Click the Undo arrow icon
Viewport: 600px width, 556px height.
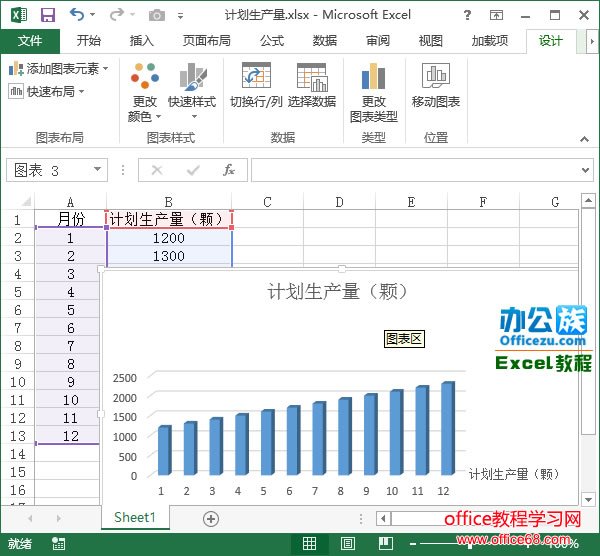point(77,15)
